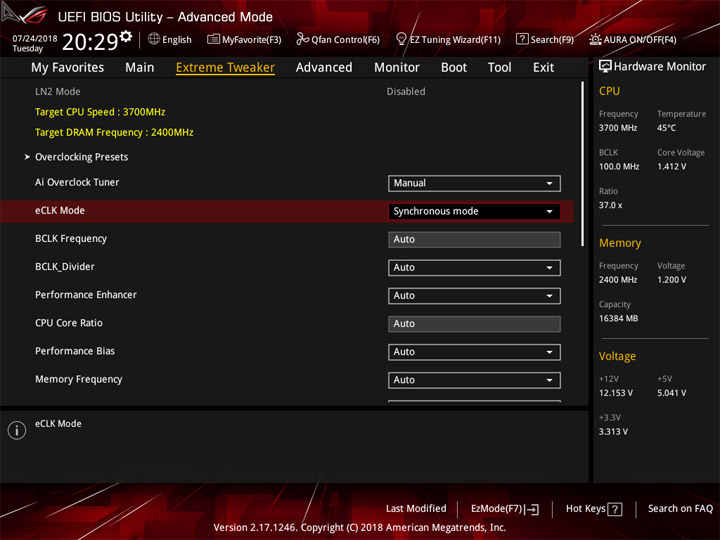Click the Performance Enhancer label

[86, 295]
